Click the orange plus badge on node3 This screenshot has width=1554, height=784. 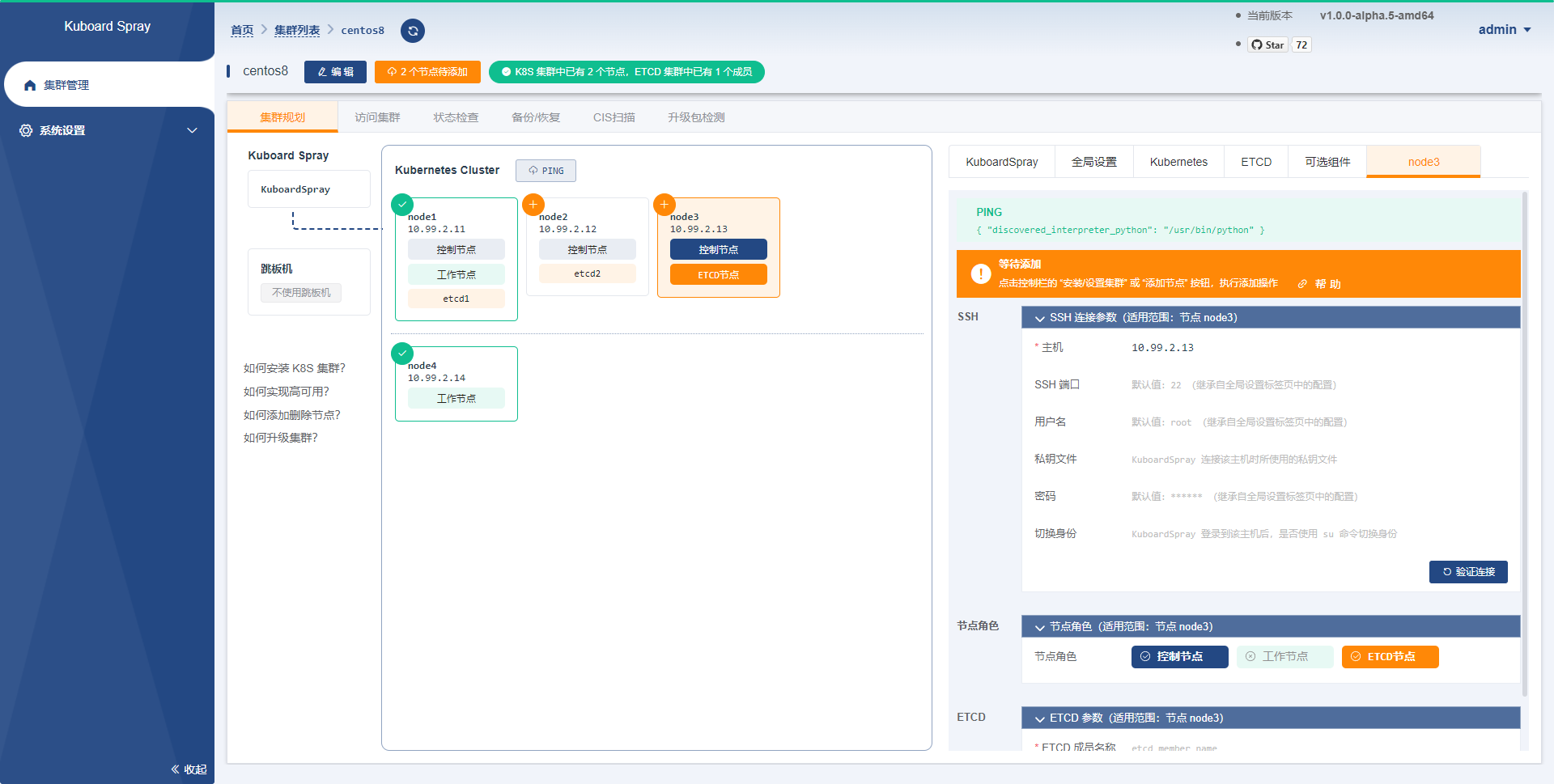pos(664,205)
